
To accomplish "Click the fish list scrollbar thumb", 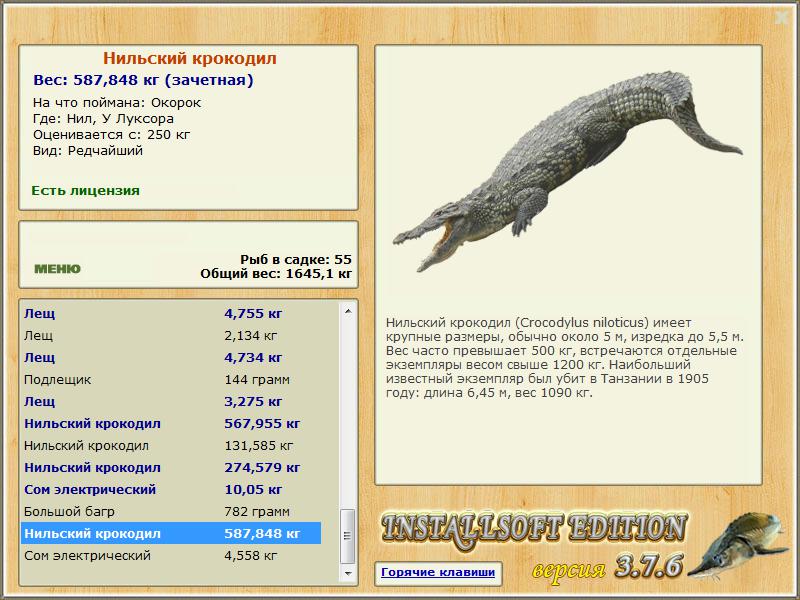I will [348, 536].
